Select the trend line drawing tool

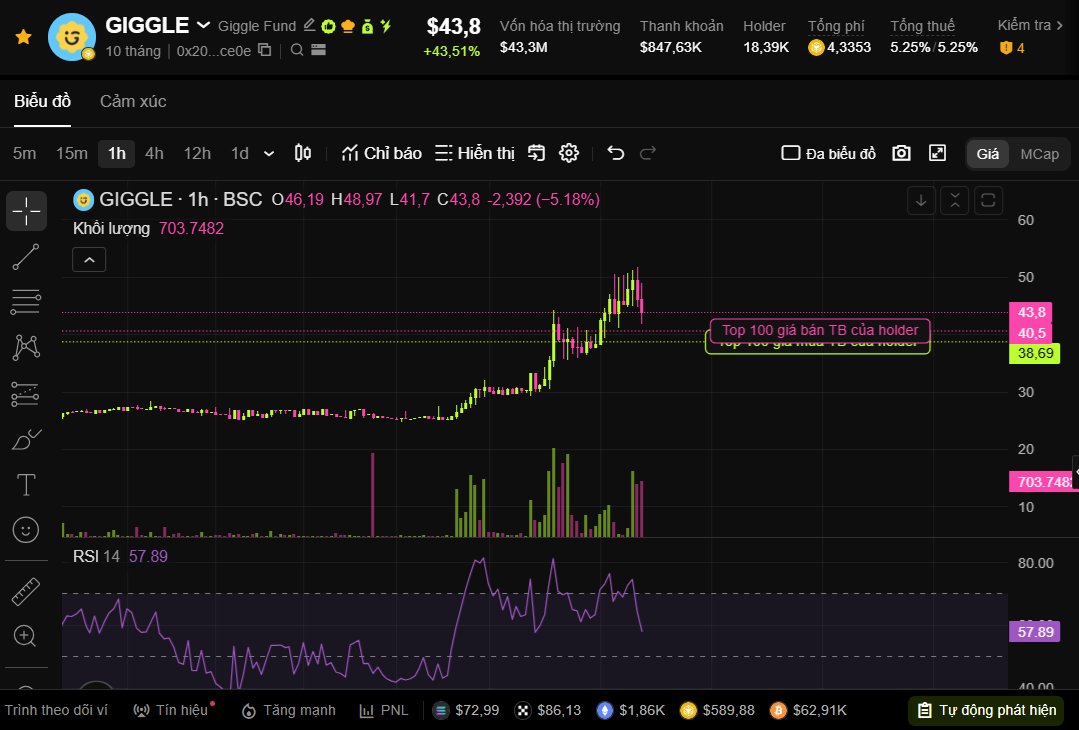point(26,257)
